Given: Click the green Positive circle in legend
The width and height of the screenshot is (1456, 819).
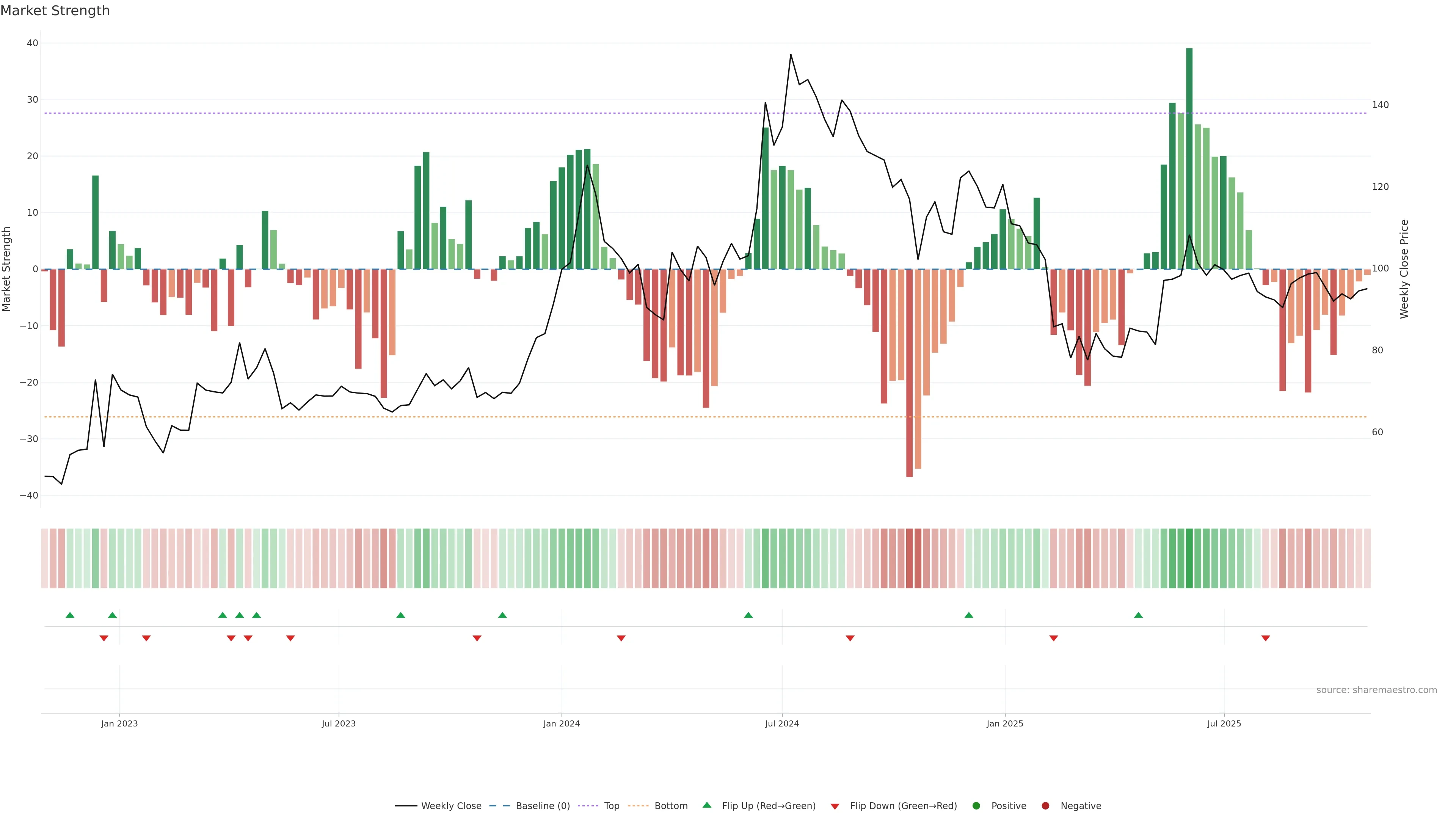Looking at the screenshot, I should (x=976, y=806).
